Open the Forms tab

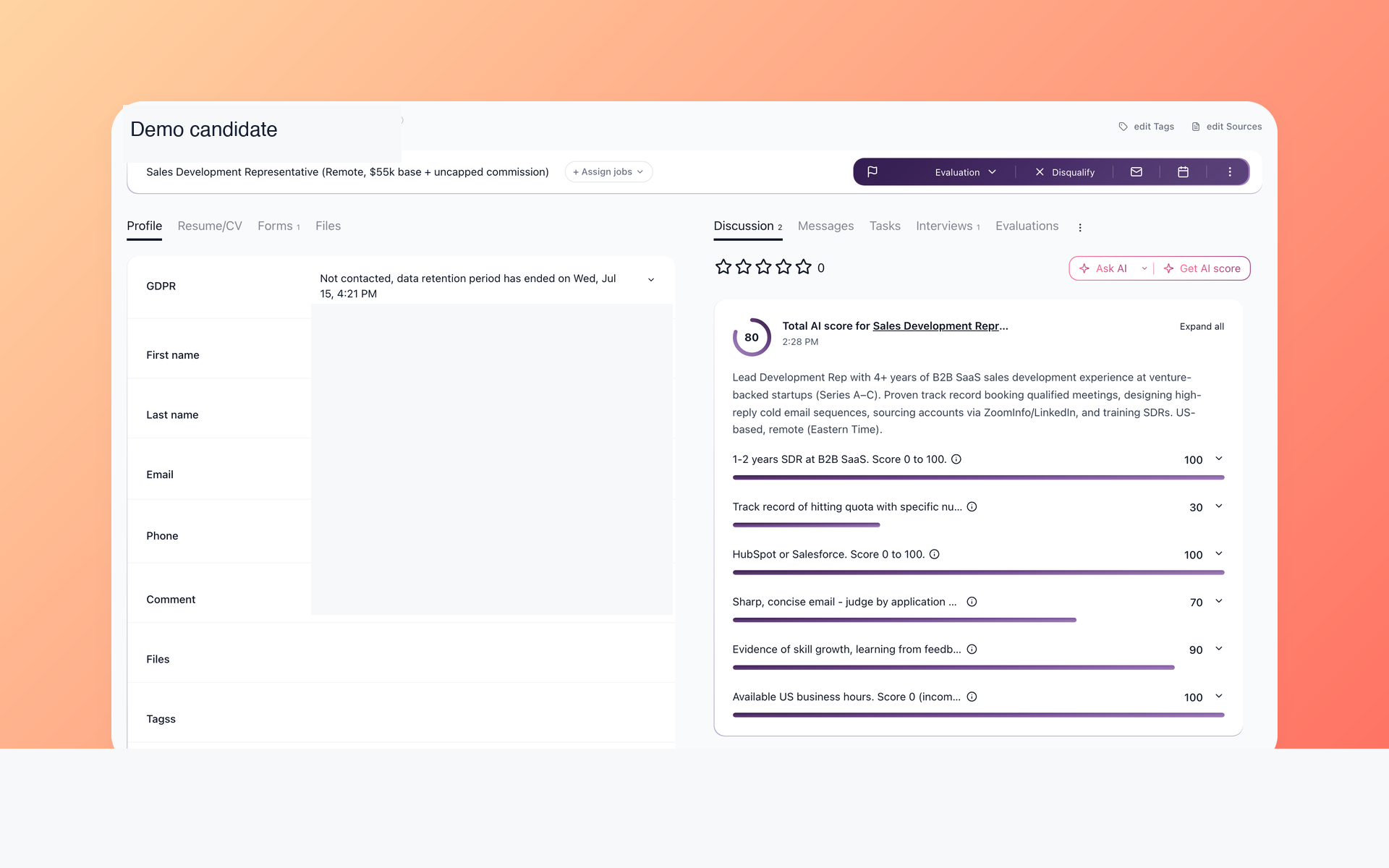279,226
